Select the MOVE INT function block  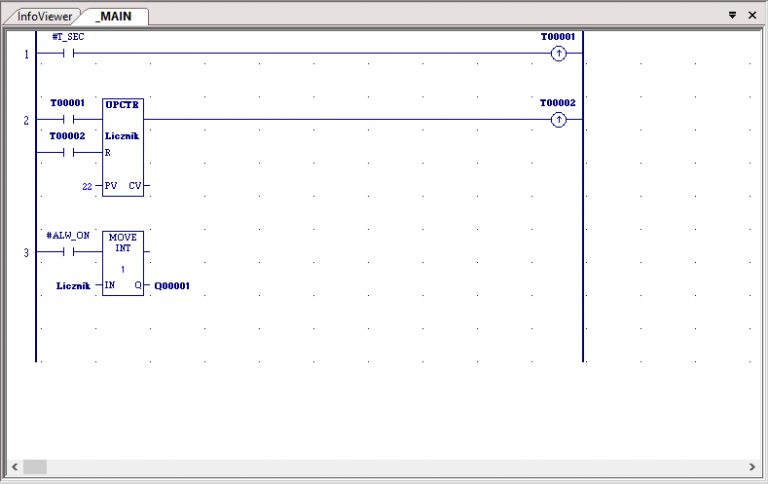coord(123,263)
